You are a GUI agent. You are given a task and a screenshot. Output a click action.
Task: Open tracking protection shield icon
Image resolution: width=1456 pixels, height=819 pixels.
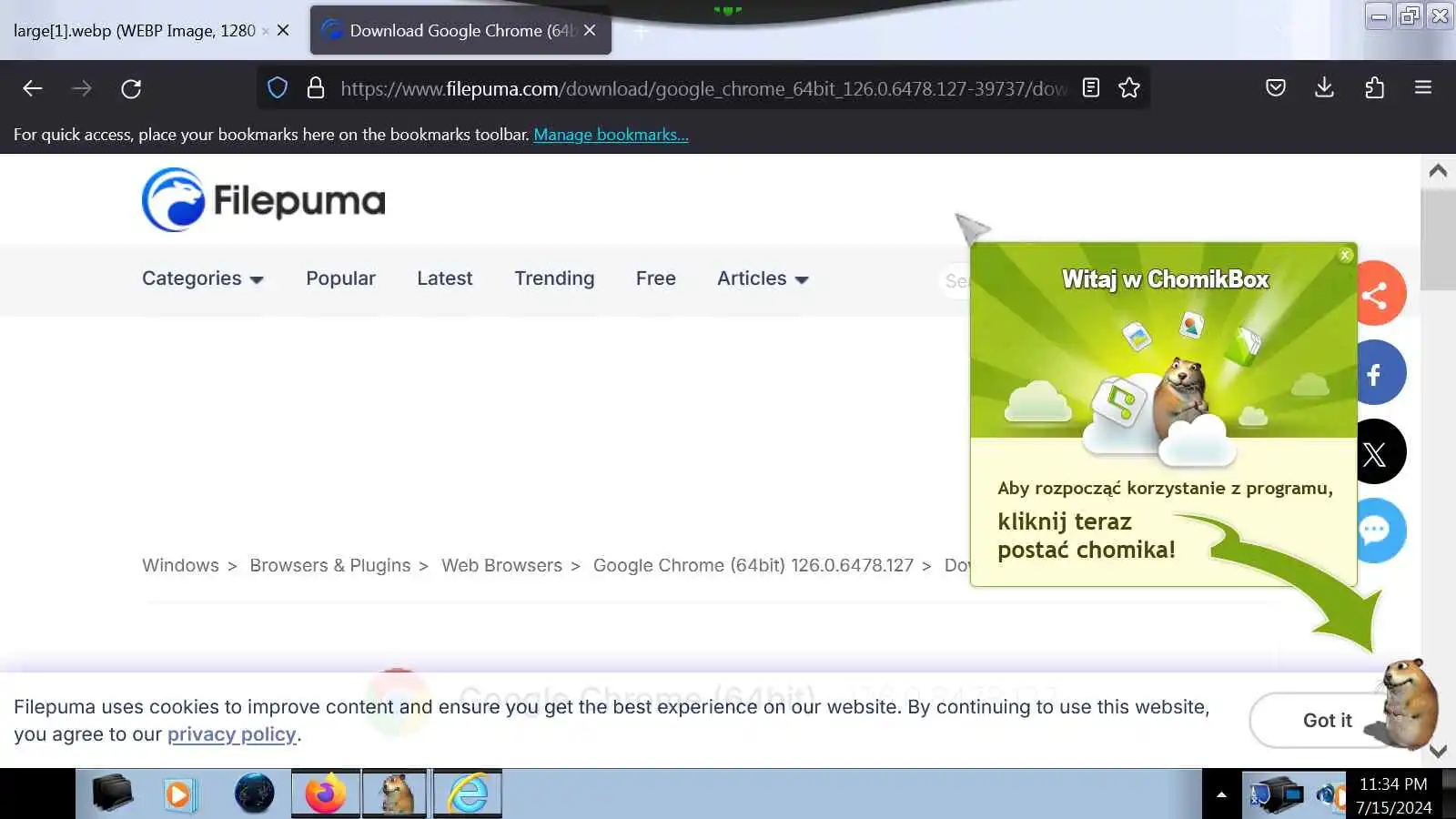278,88
